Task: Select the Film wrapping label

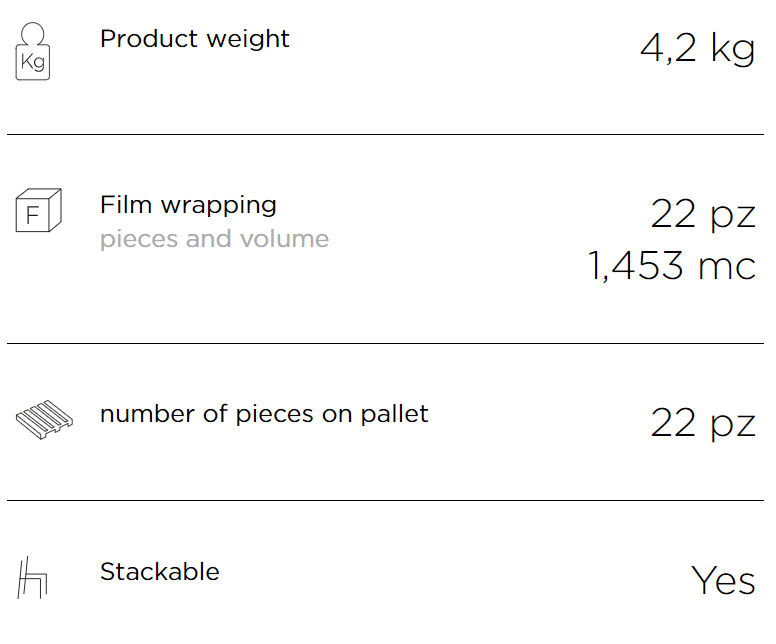Action: 188,205
